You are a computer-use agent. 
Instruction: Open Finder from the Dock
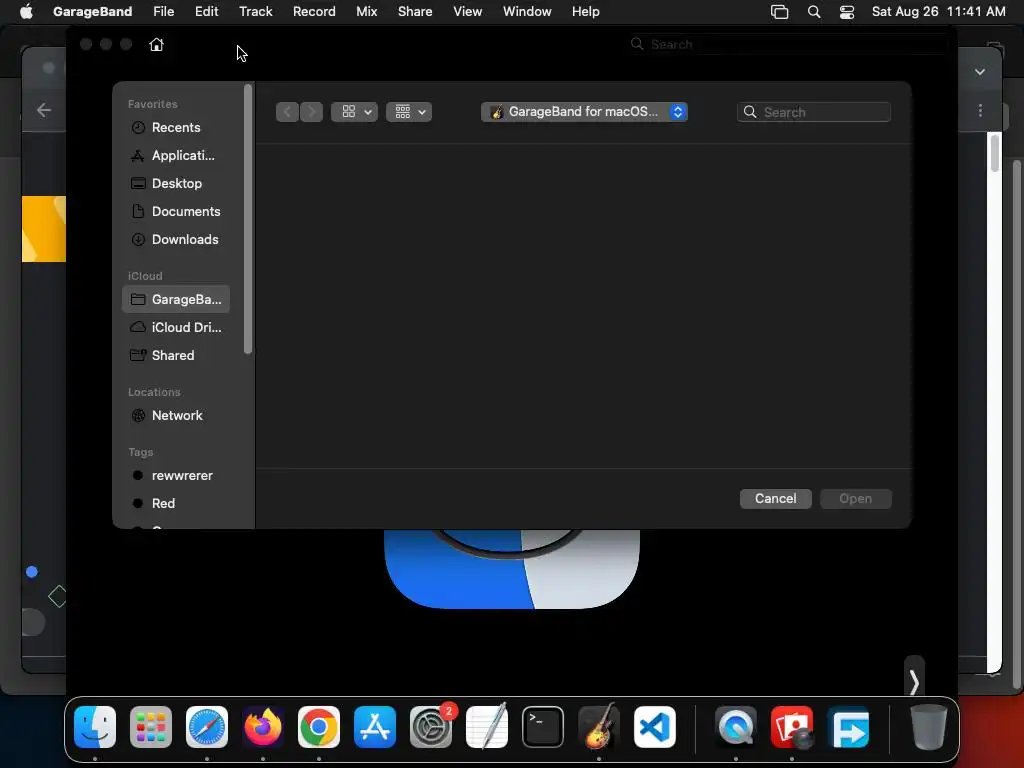95,727
